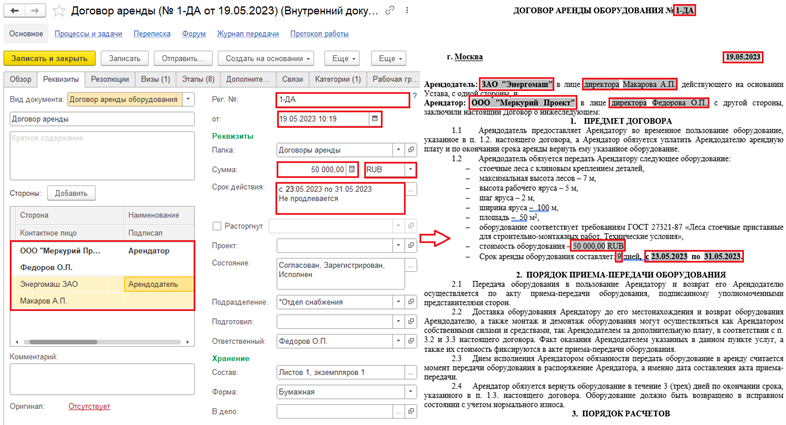
Task: Switch to the Визы (1) tab
Action: tap(155, 79)
